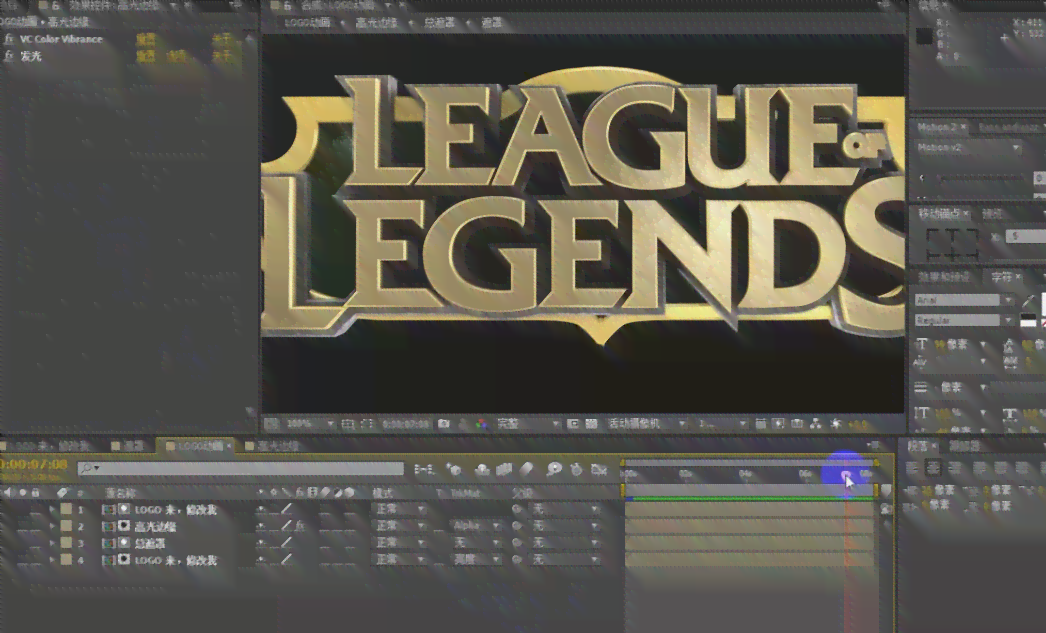This screenshot has height=633, width=1046.
Task: Open the Motion v2 dropdown
Action: tap(968, 147)
